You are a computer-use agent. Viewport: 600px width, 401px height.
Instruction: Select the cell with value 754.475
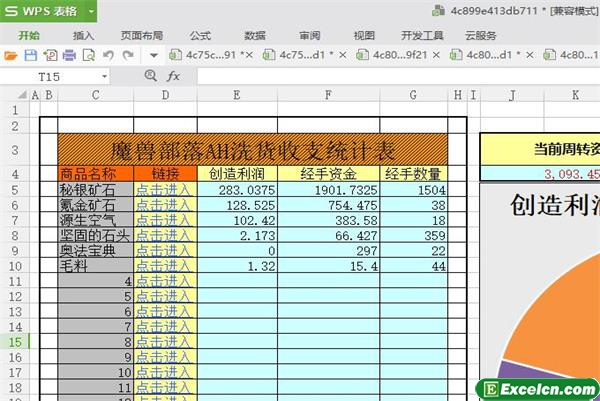point(329,205)
